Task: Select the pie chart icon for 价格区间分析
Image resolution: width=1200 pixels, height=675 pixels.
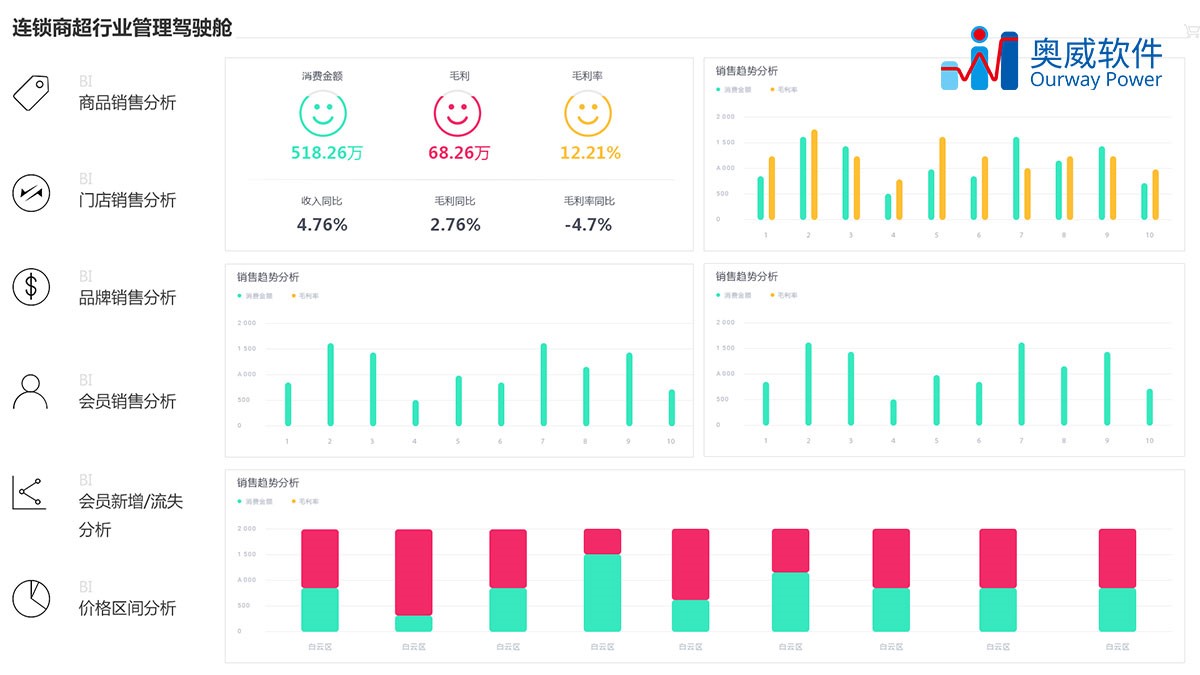Action: coord(31,598)
